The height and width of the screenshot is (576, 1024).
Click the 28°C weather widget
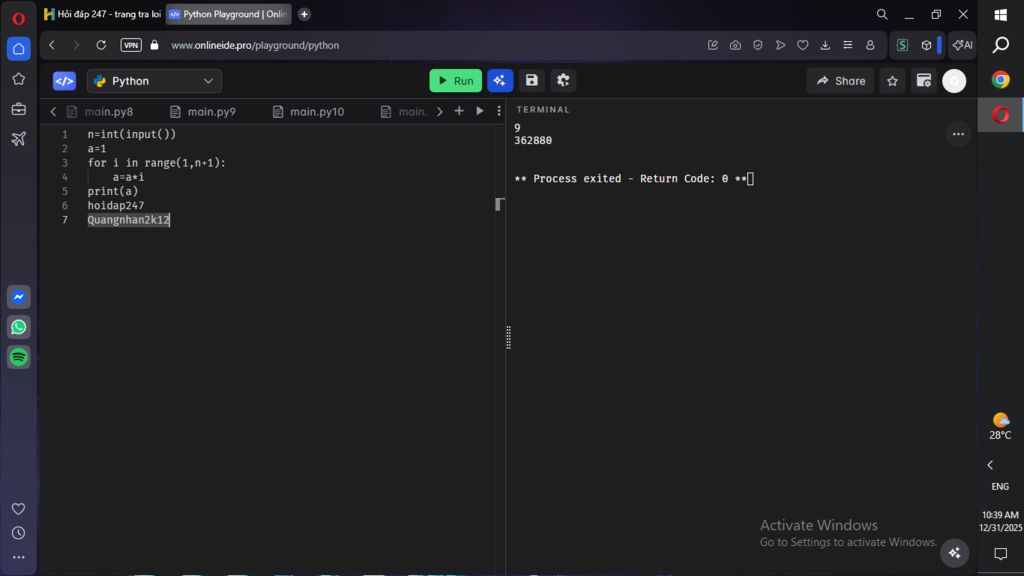(1000, 426)
